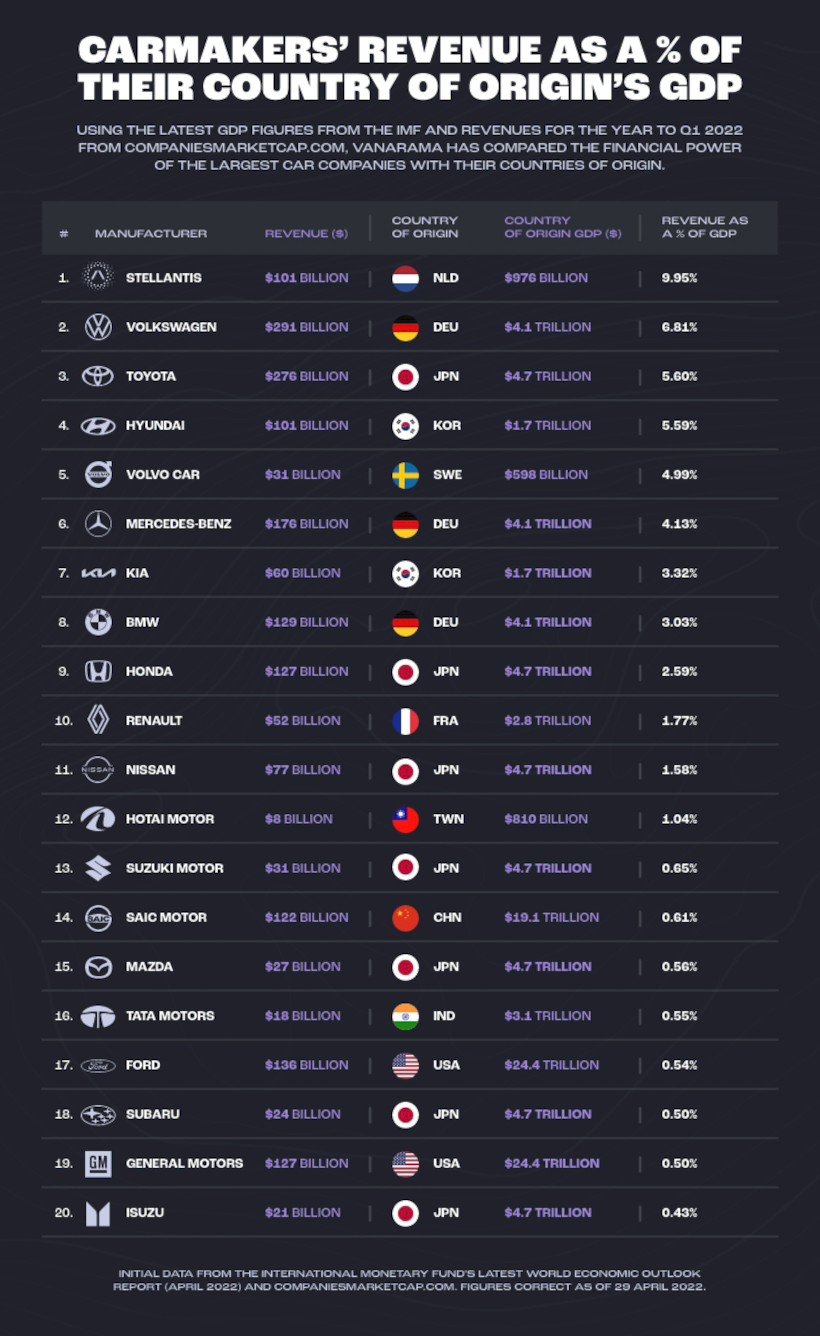Screen dimensions: 820x1336
Task: Select the Manufacturer column header
Action: click(151, 233)
